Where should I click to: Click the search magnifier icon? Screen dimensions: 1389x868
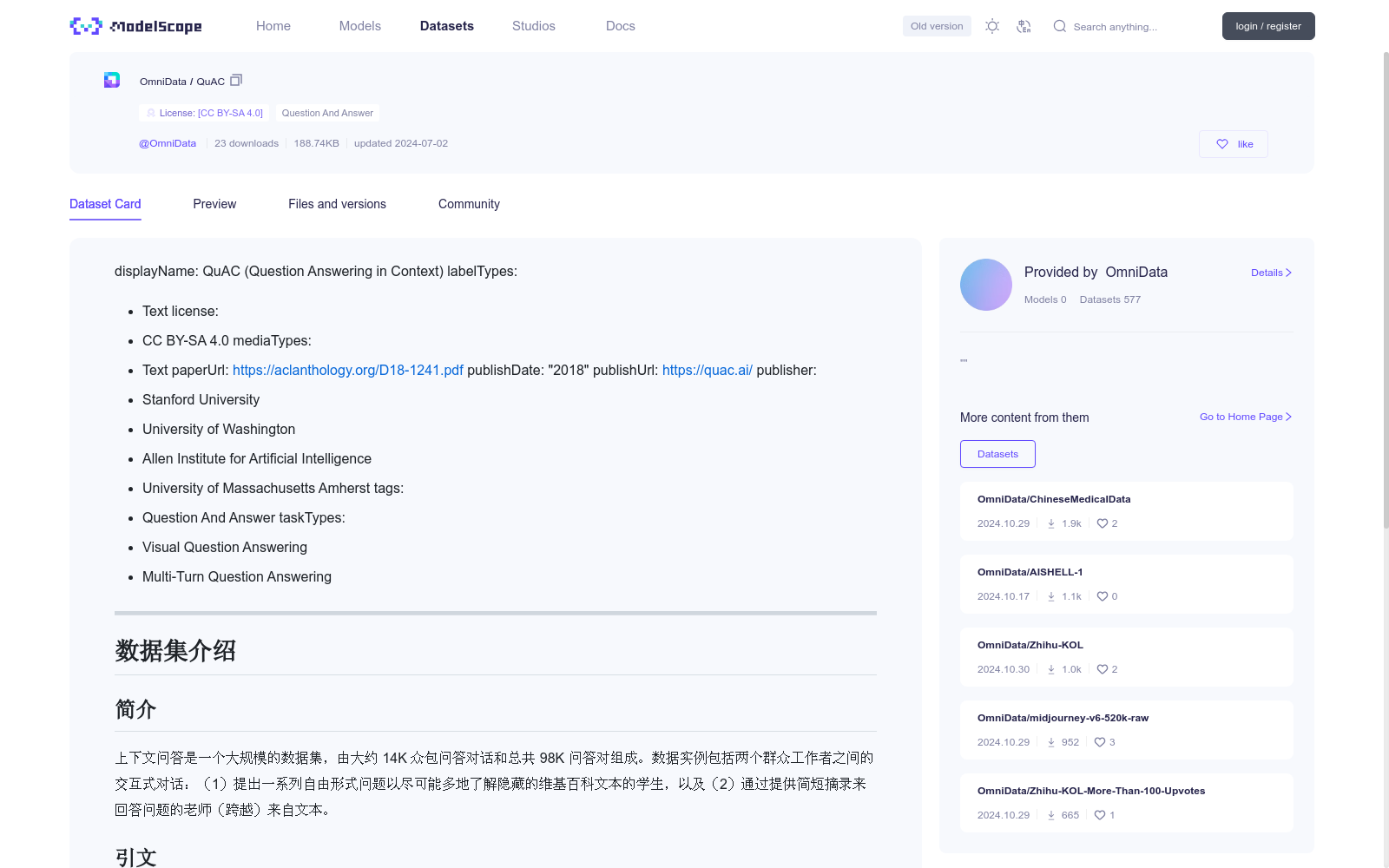tap(1060, 26)
